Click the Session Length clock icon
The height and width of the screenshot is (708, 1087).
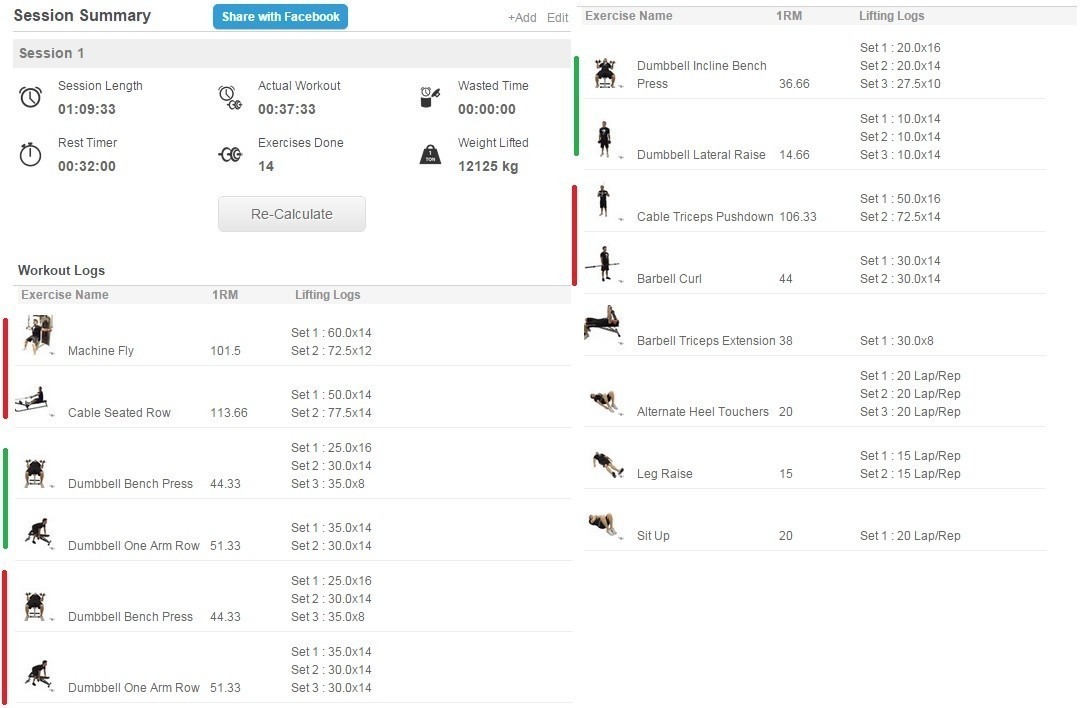coord(31,97)
